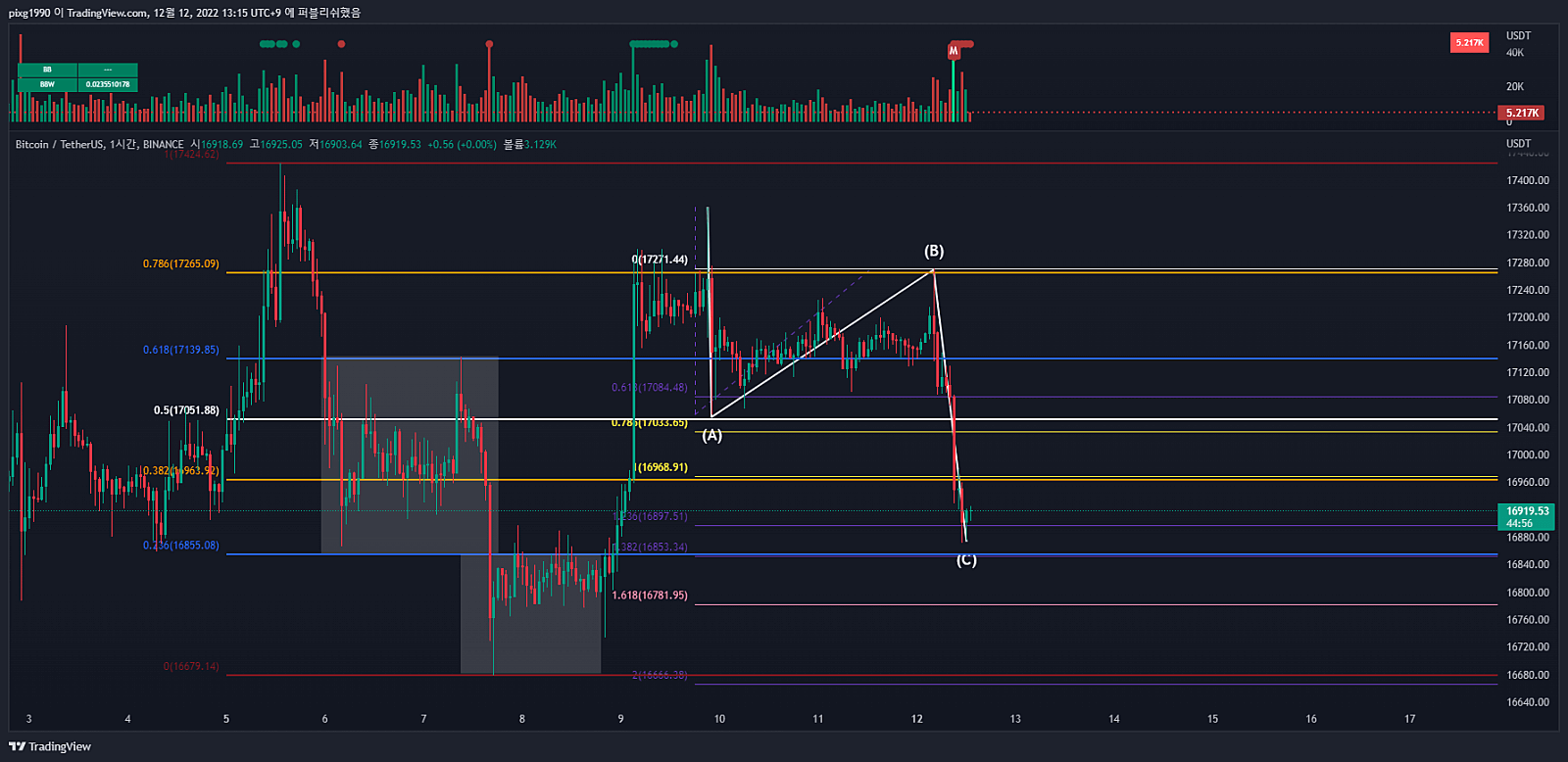The image size is (1568, 762).
Task: Select the white trend line from (B) to (C)
Action: click(x=950, y=405)
